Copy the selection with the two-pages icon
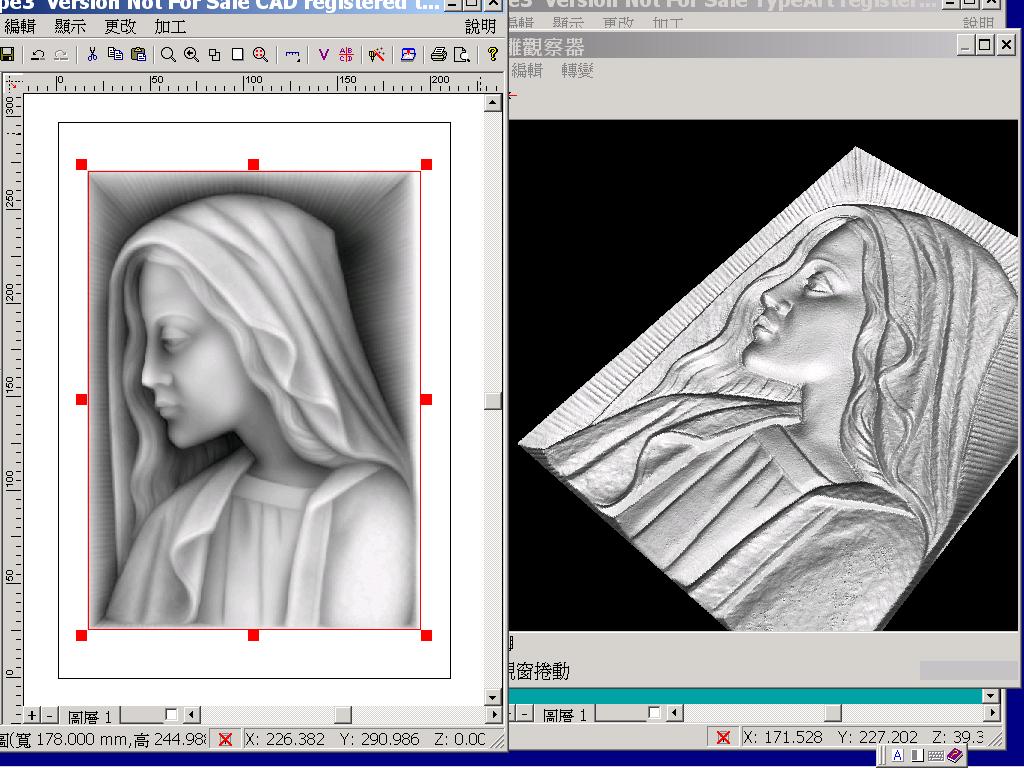1024x768 pixels. coord(116,54)
